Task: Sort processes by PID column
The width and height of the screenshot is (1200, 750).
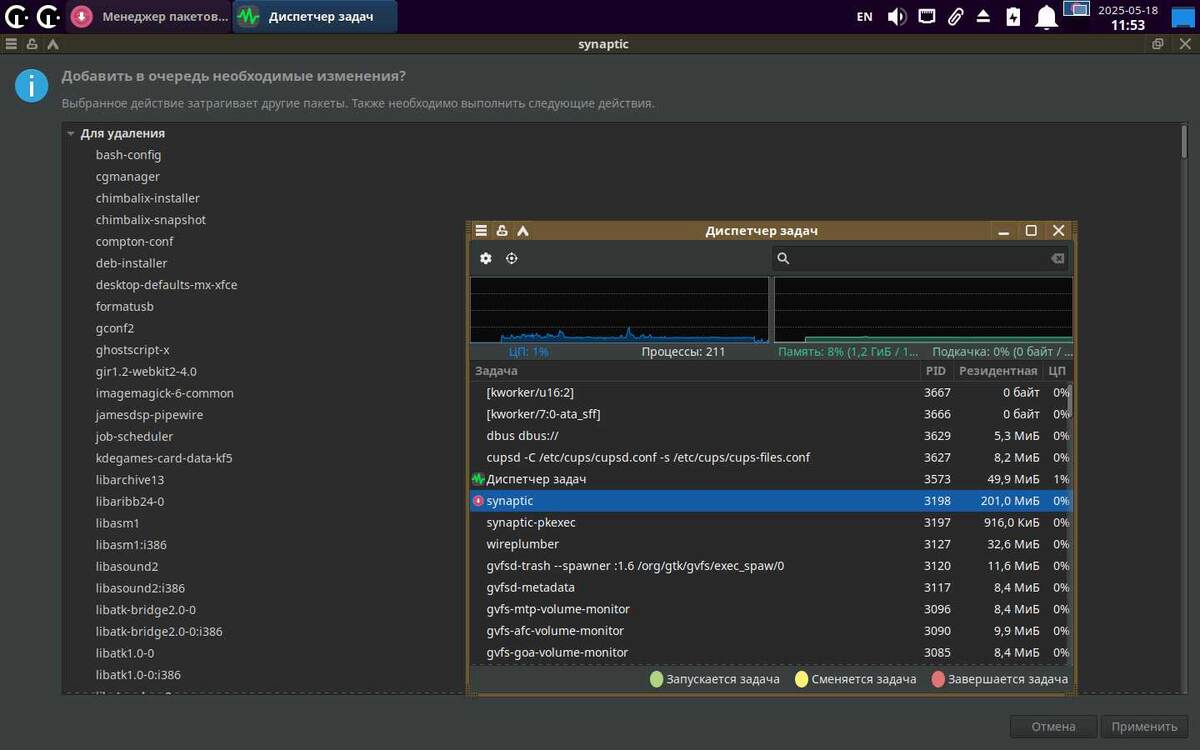Action: [936, 371]
